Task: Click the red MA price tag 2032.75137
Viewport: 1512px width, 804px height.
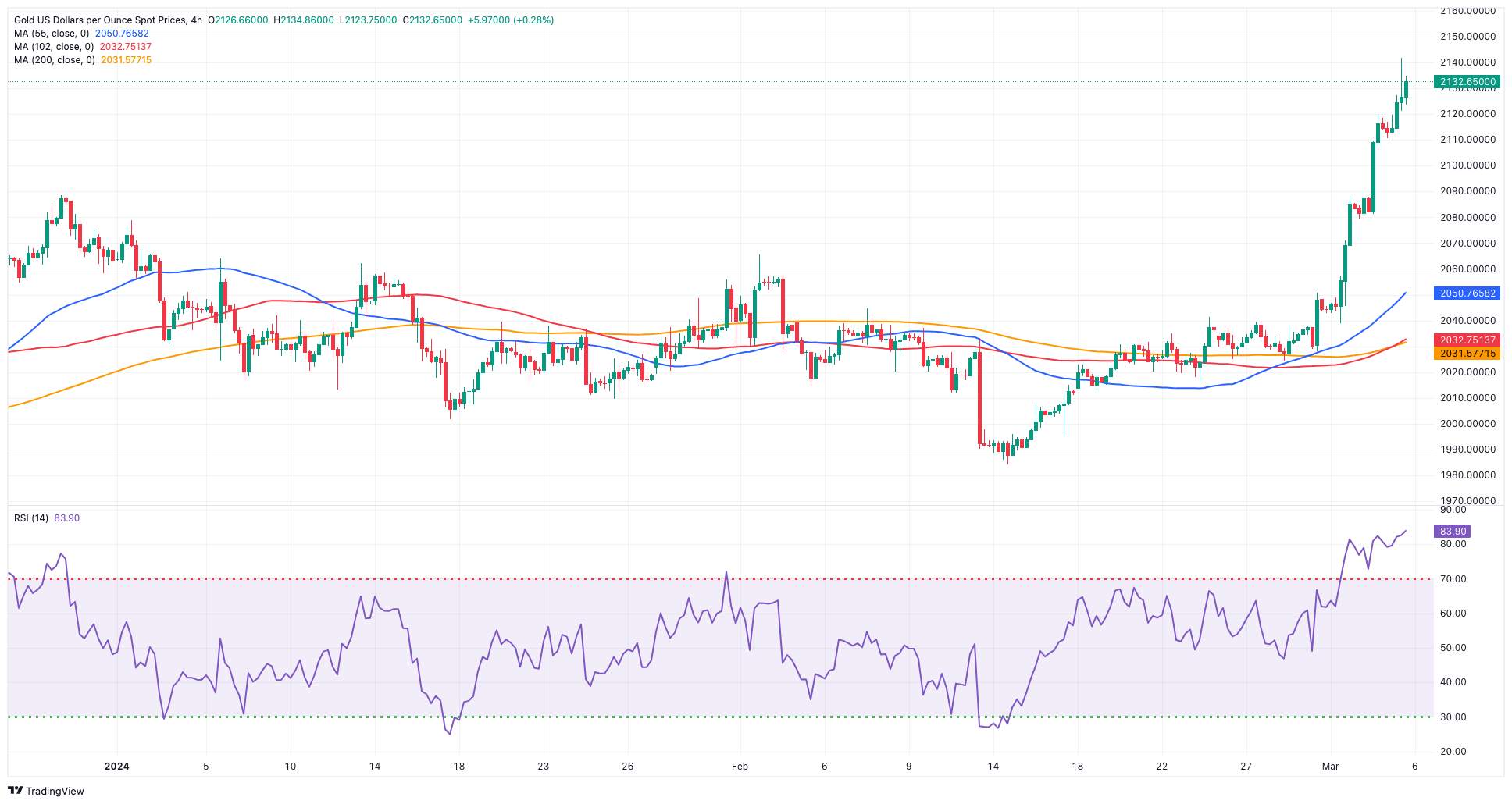Action: point(1467,340)
